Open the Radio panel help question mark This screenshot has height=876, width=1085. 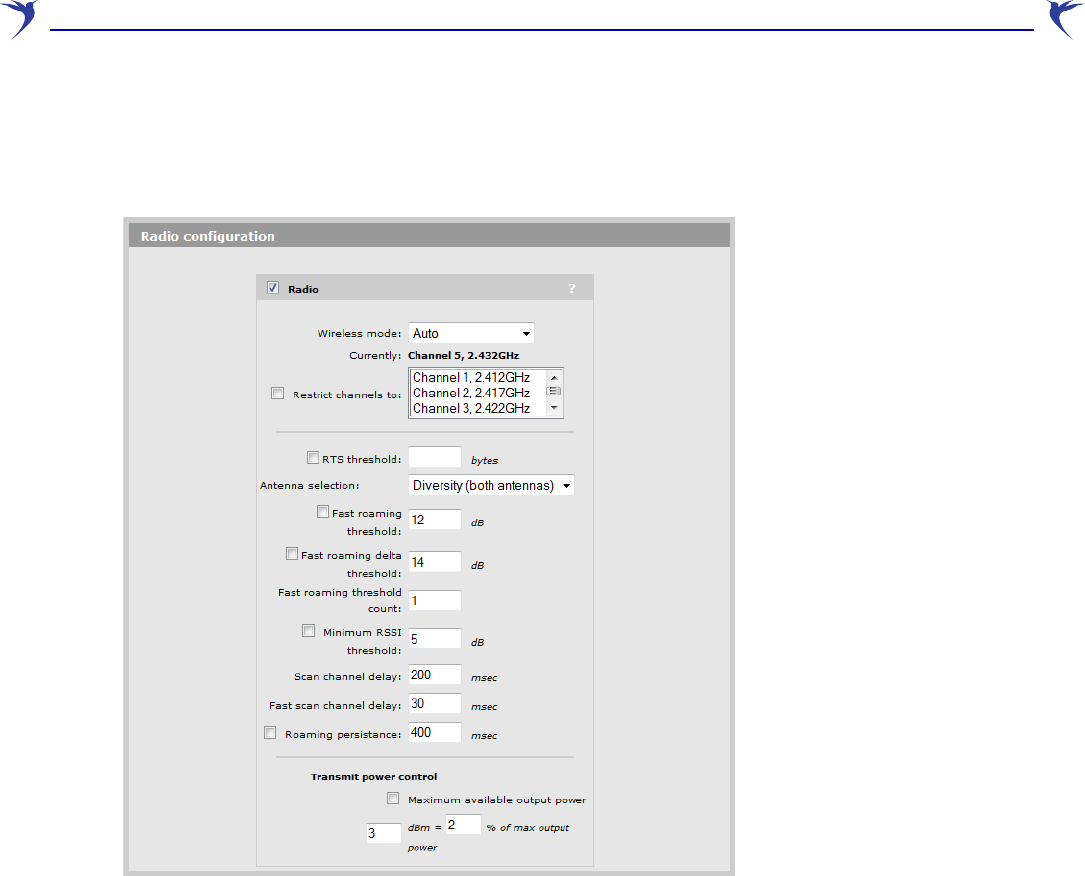click(x=572, y=289)
